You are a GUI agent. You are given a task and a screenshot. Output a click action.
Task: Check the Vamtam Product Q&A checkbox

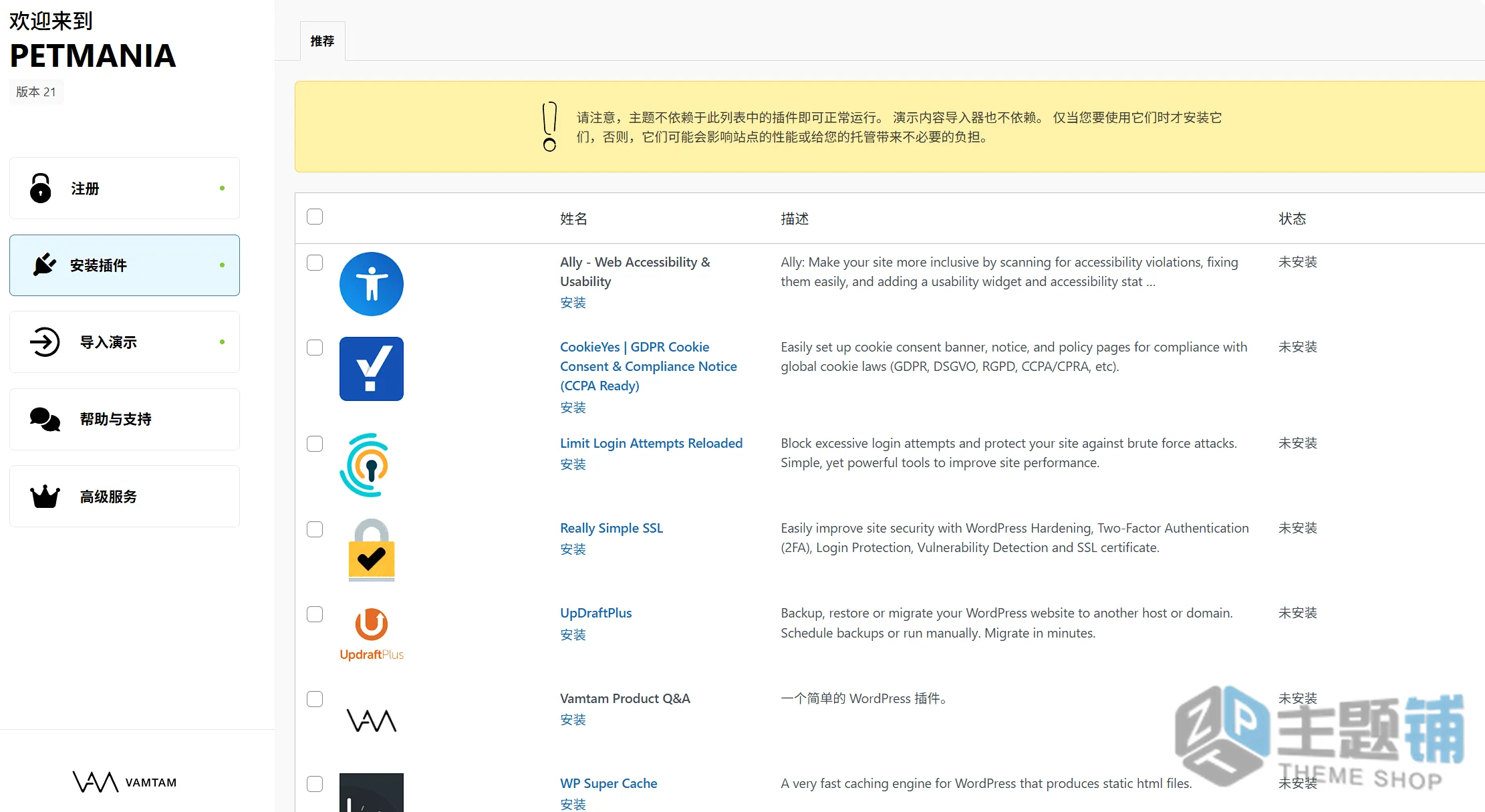point(315,699)
